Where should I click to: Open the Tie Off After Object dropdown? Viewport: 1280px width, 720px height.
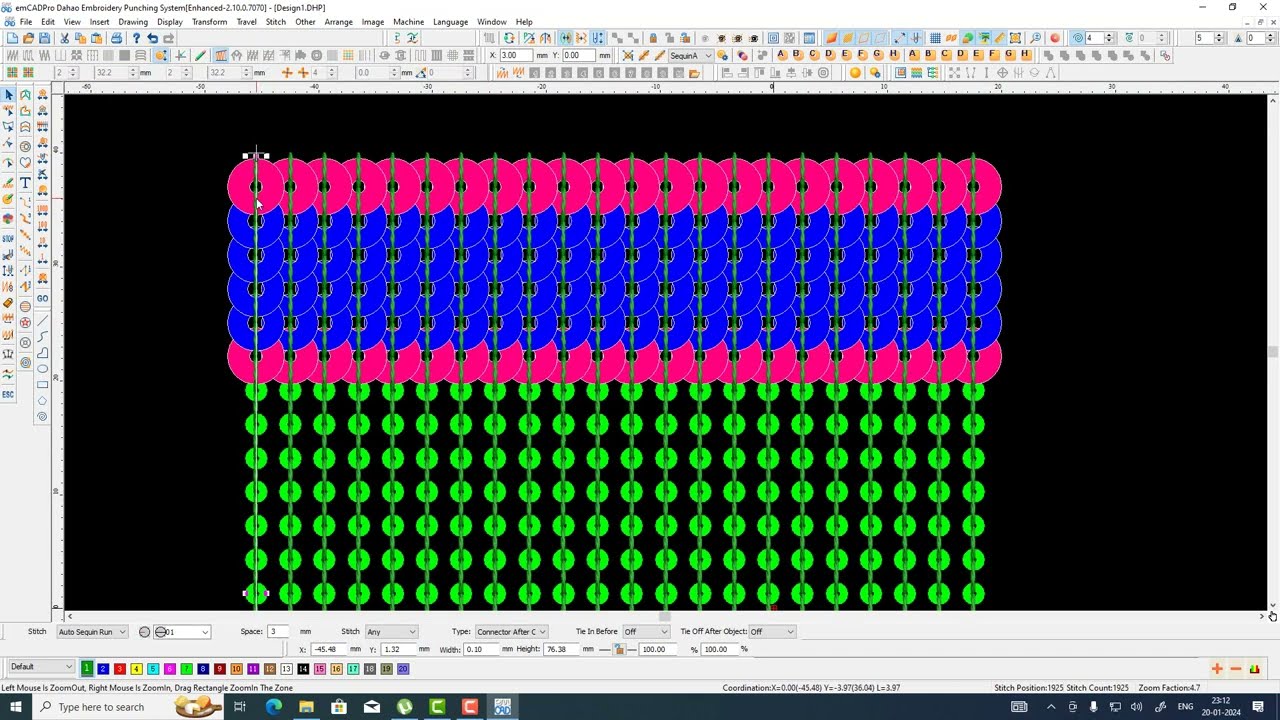[x=773, y=632]
